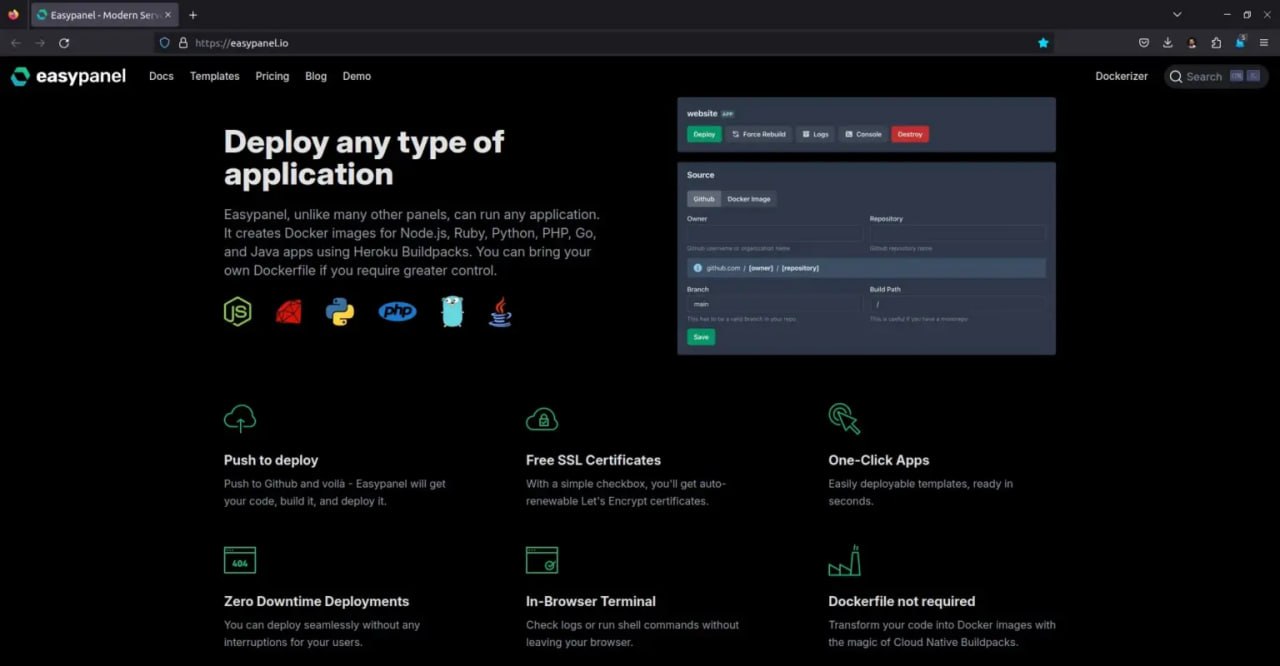
Task: Click the Java logo icon
Action: (500, 311)
